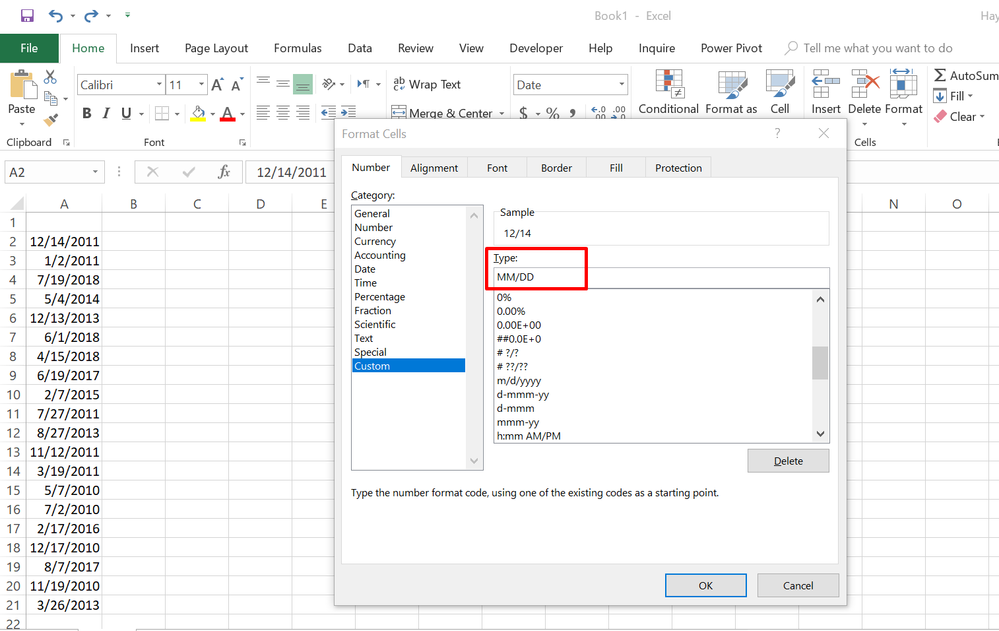Toggle Align Right
The image size is (999, 631).
point(303,113)
